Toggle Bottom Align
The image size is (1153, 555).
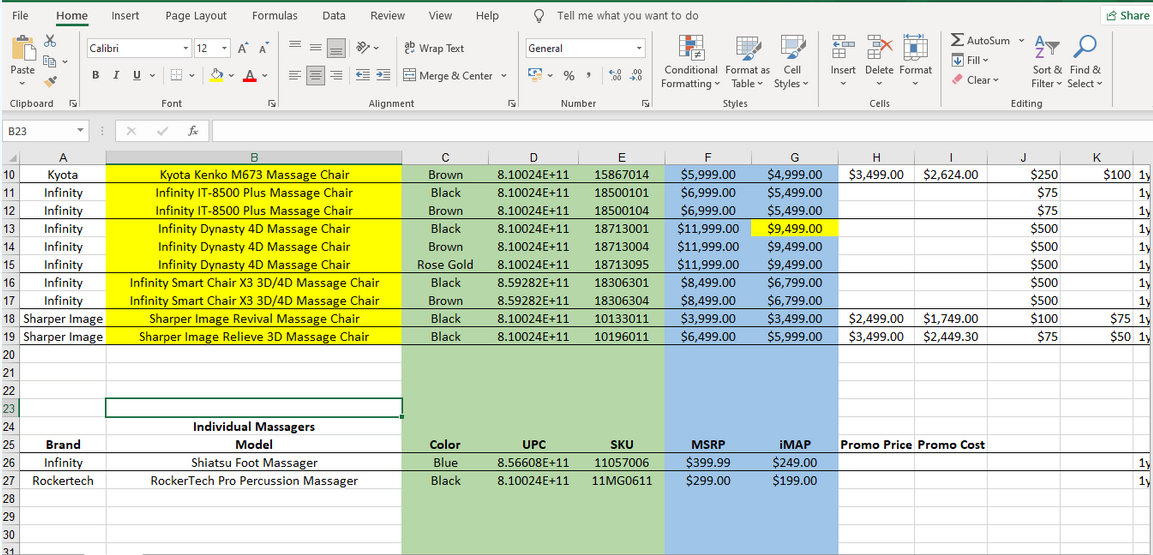pyautogui.click(x=337, y=48)
